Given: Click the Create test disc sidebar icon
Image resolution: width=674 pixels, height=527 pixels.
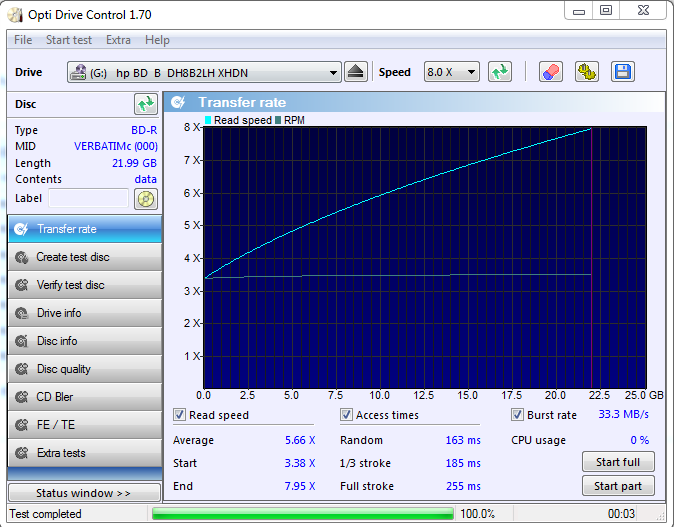Looking at the screenshot, I should click(21, 257).
